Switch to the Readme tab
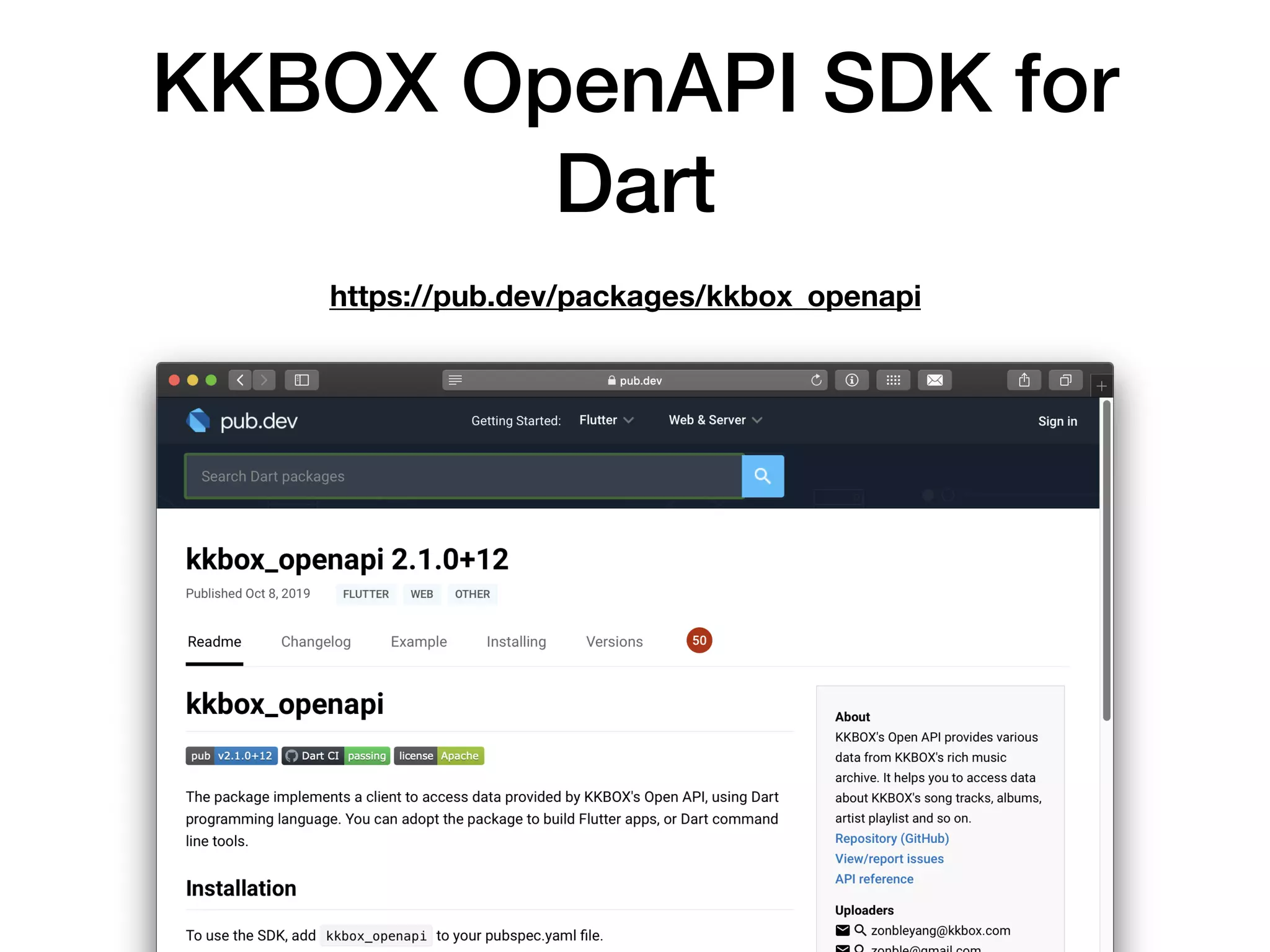1270x952 pixels. coord(215,641)
